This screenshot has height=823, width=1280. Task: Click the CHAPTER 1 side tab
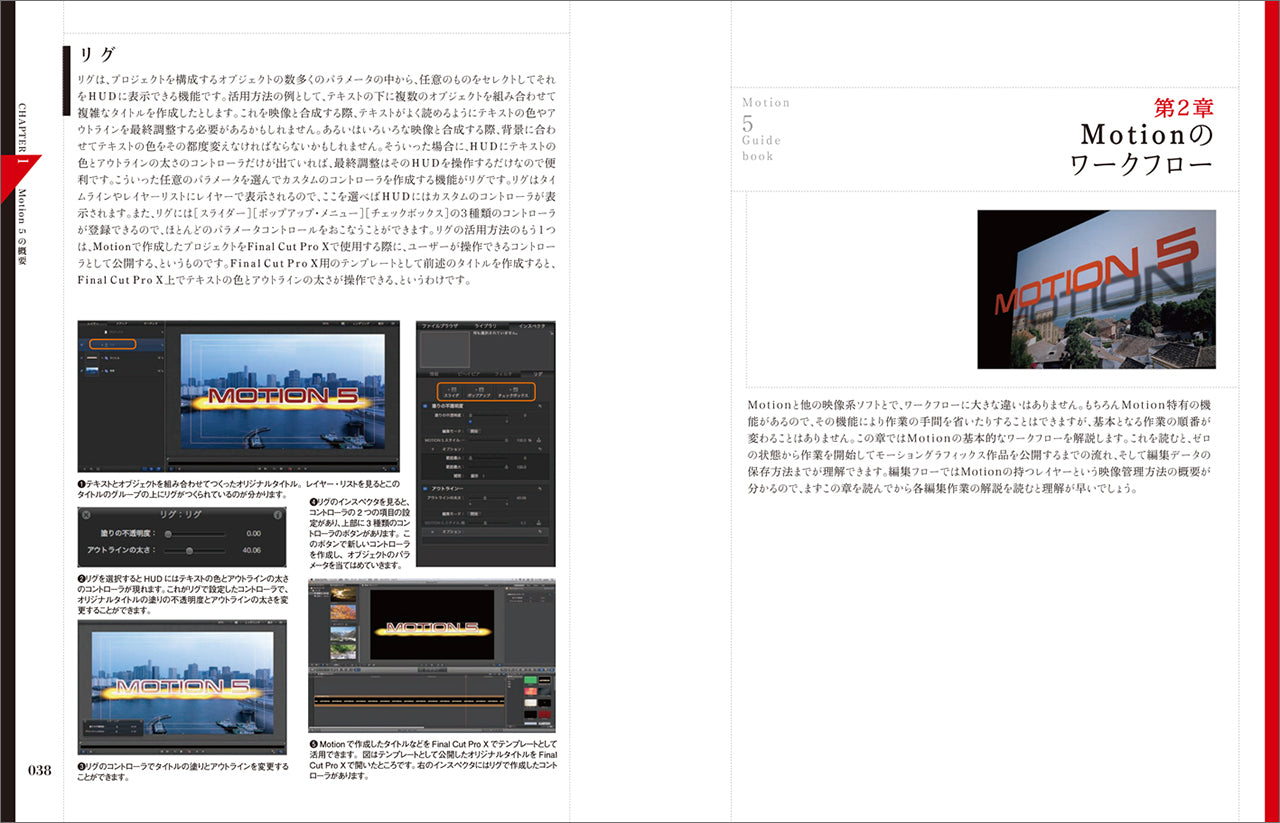point(22,135)
